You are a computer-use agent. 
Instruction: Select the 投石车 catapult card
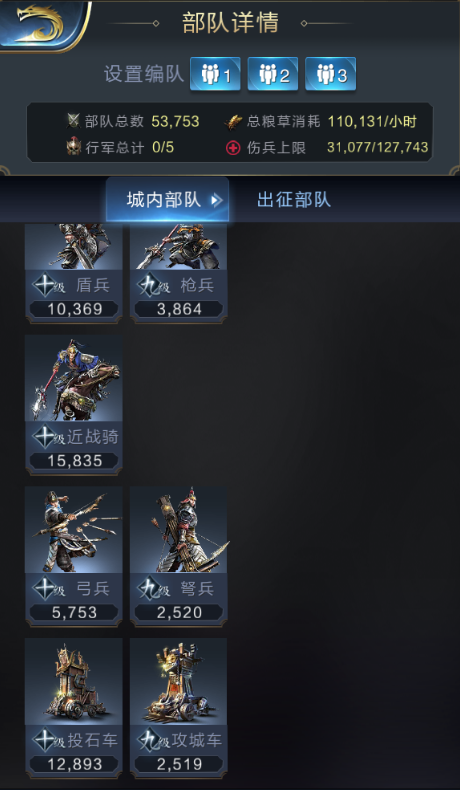pos(74,708)
